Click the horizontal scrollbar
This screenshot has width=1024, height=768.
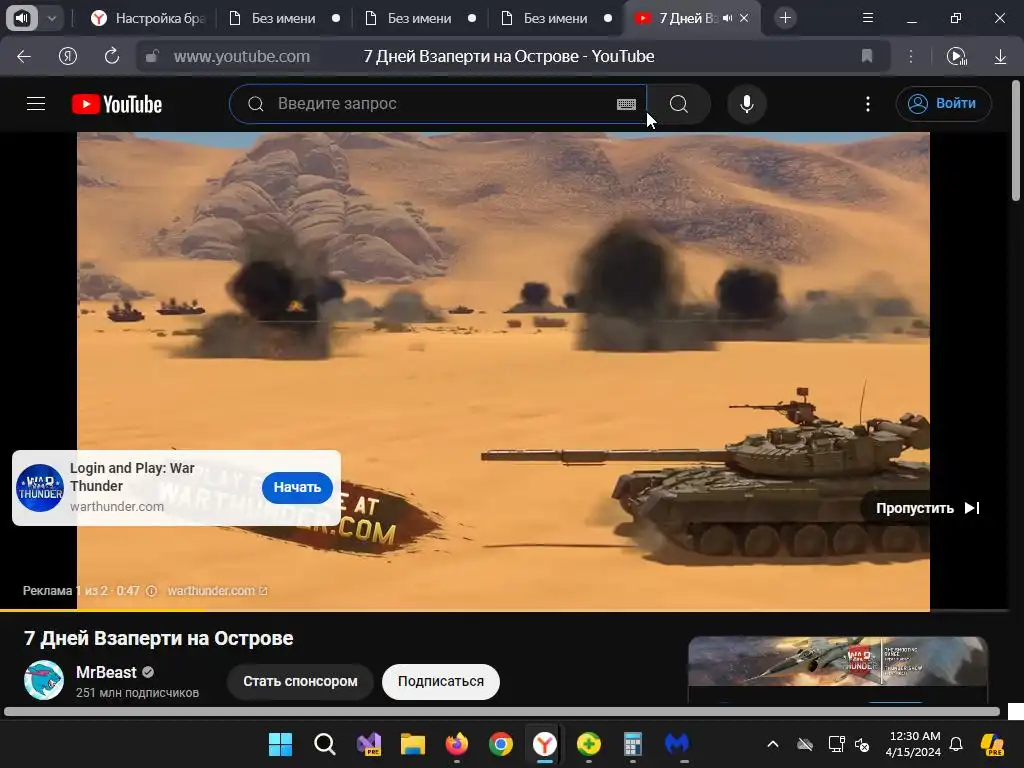502,712
